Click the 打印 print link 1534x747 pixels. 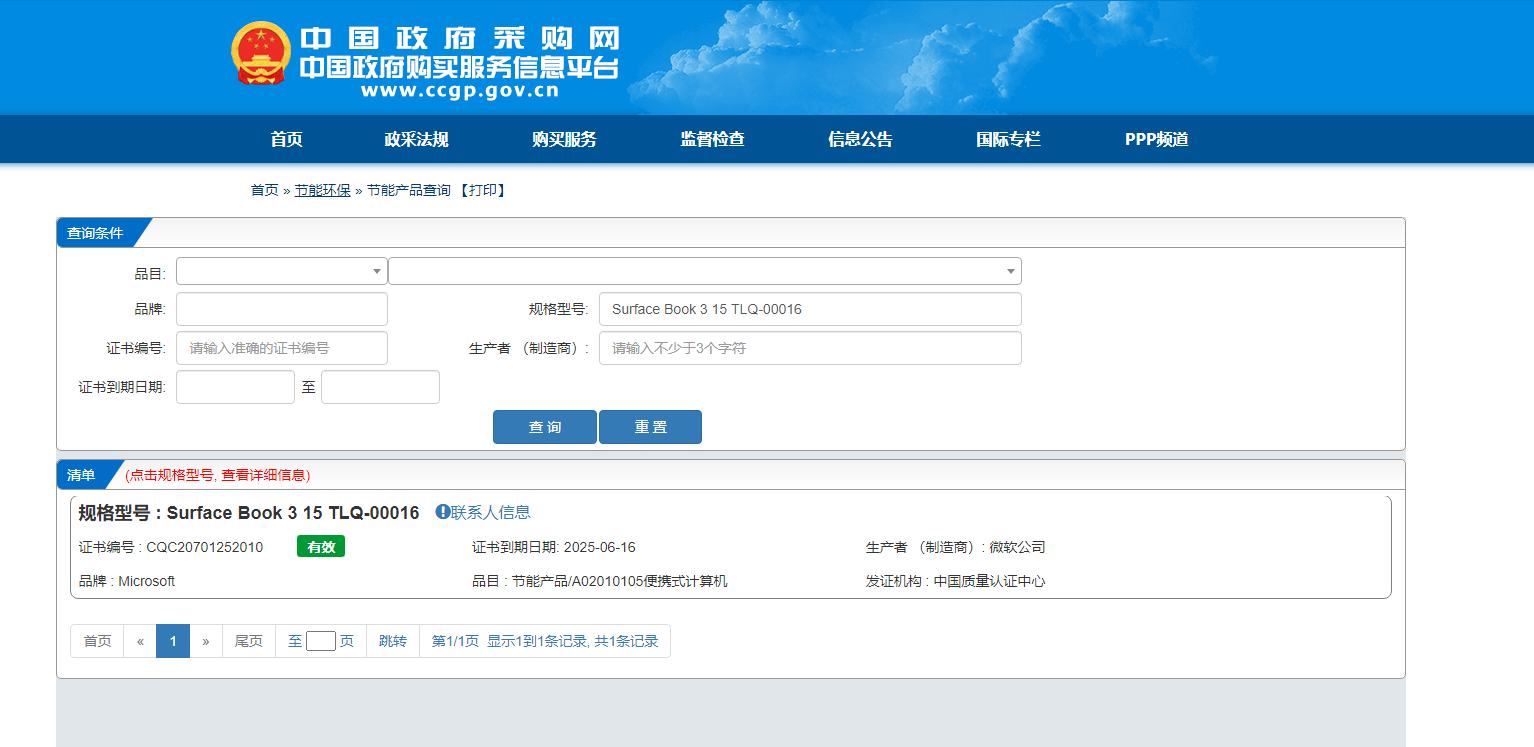(482, 190)
